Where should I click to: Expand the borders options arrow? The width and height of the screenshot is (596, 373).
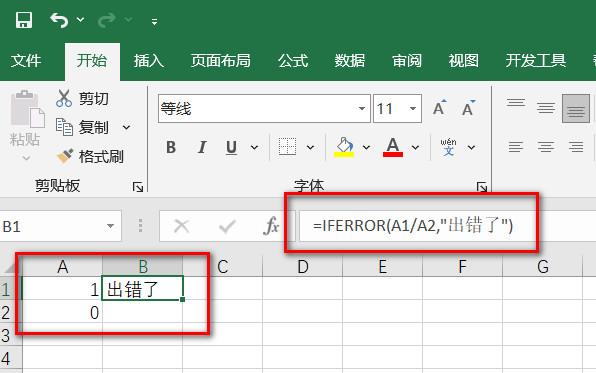[310, 147]
